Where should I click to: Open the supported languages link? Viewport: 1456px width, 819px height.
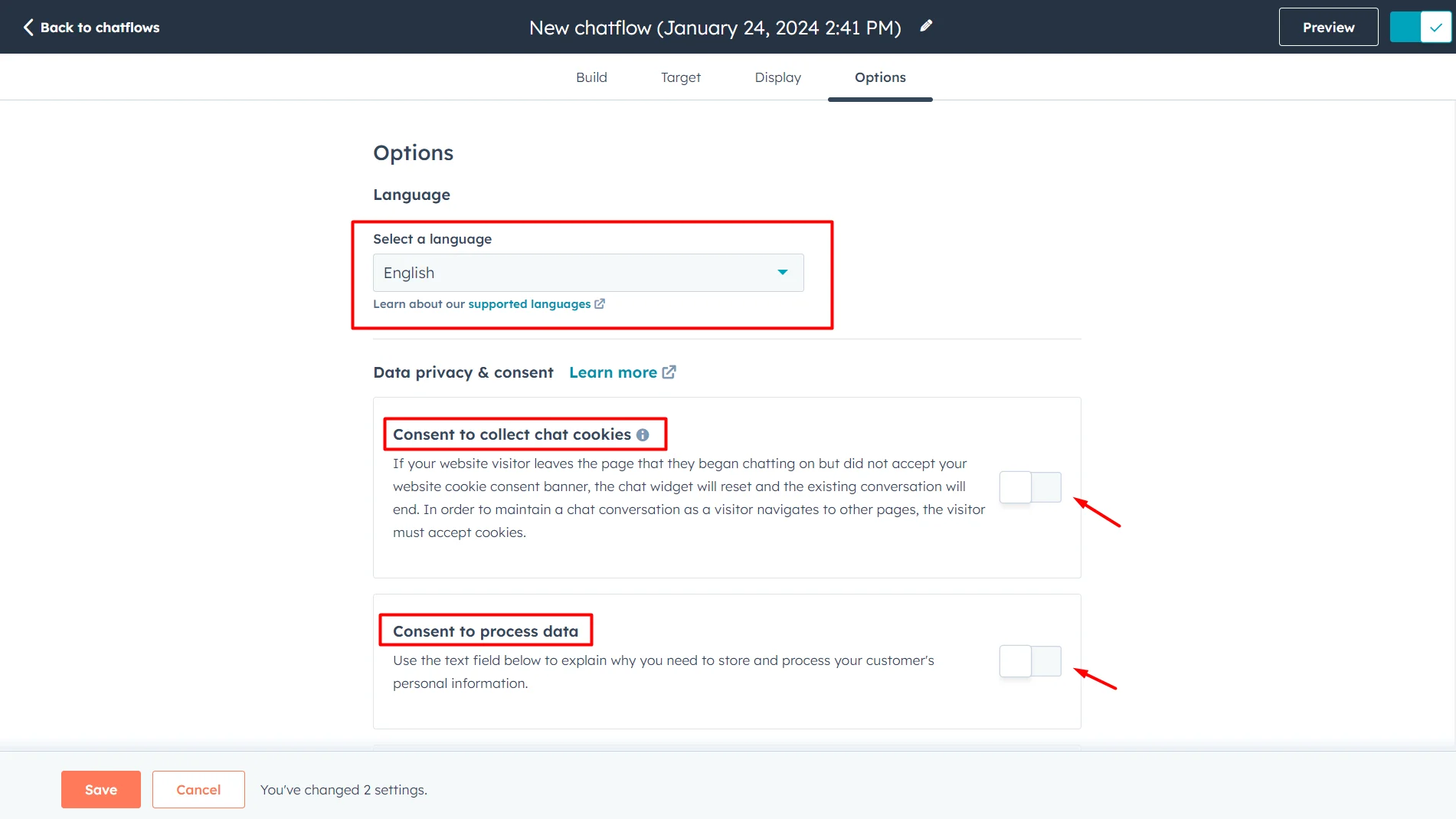[529, 304]
